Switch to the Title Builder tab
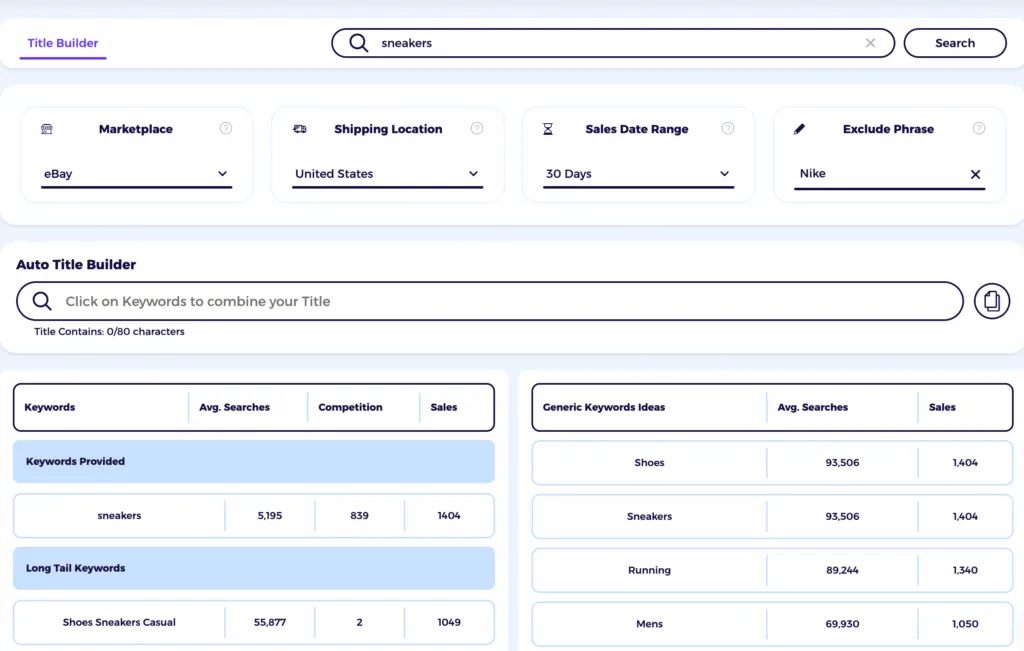Viewport: 1024px width, 651px height. [x=62, y=43]
